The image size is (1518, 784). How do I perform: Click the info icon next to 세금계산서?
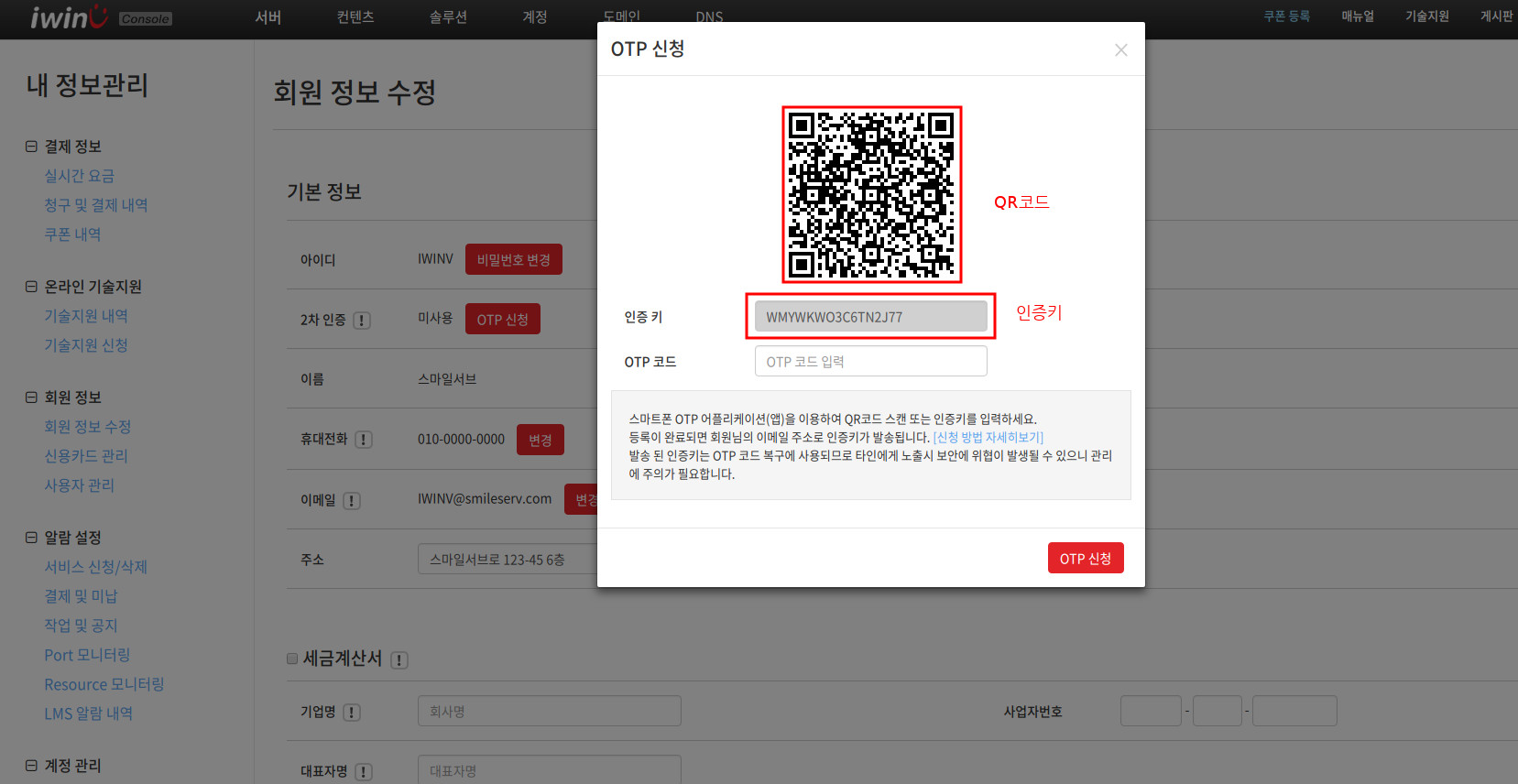point(399,660)
